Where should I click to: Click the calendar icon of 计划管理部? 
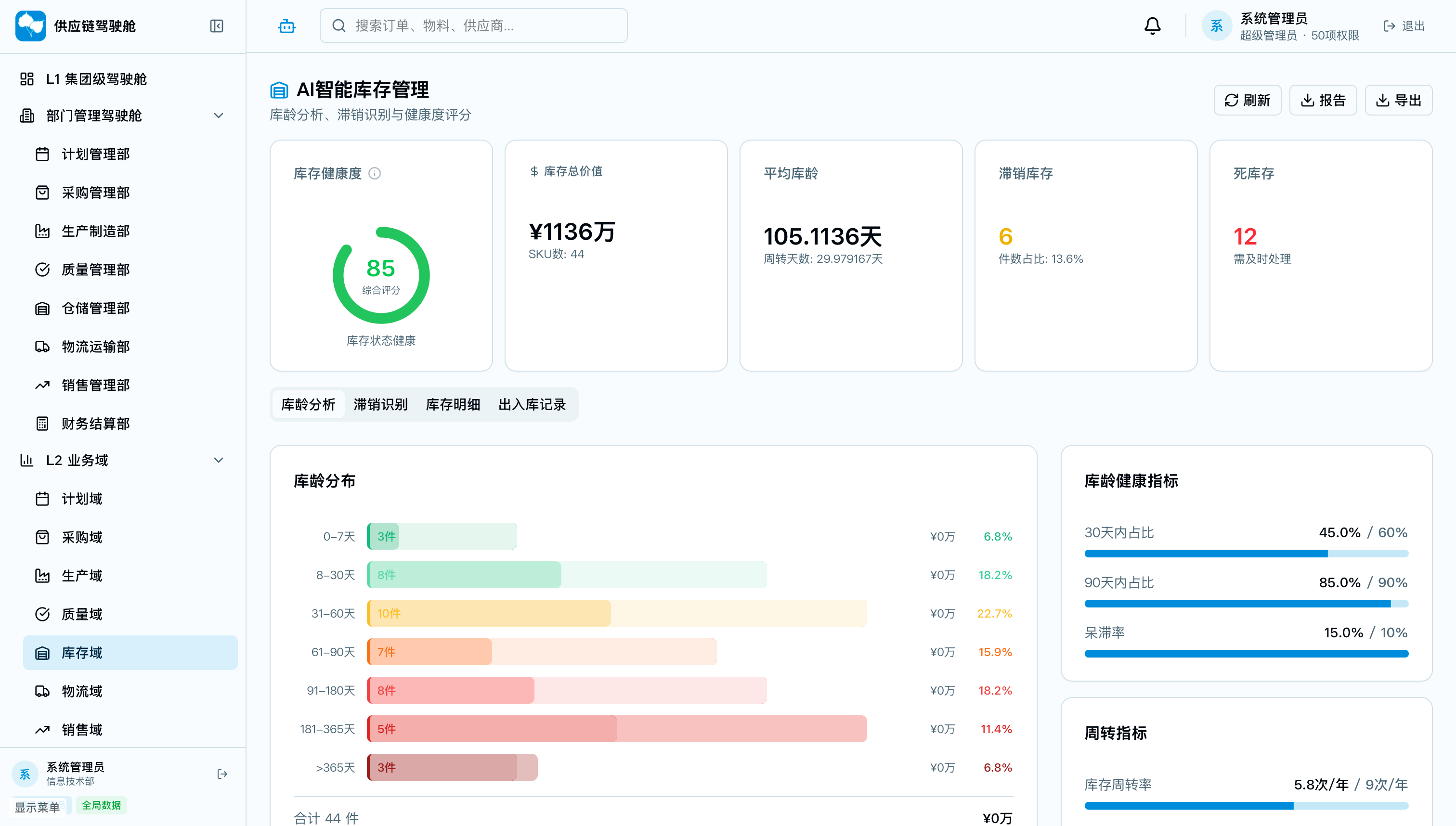(42, 155)
